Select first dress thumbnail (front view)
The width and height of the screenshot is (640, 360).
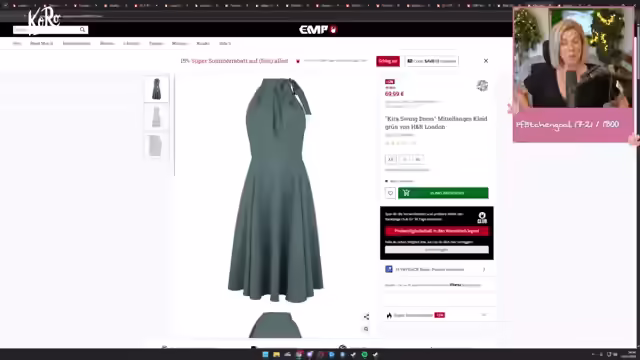click(156, 89)
